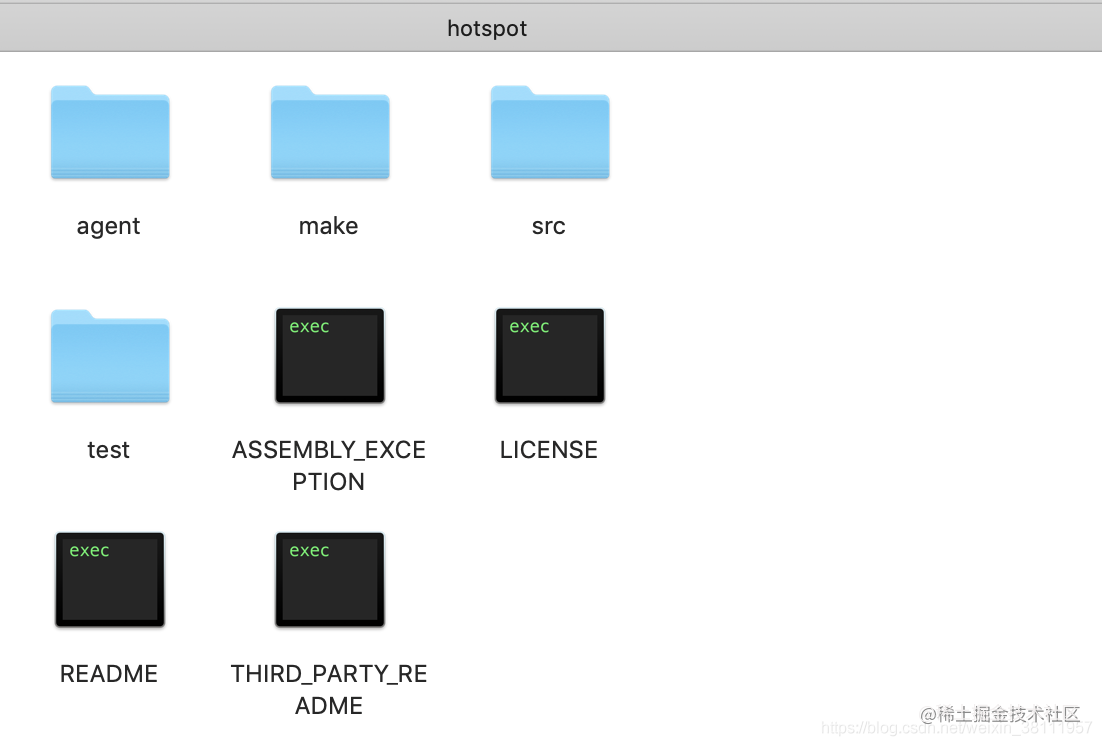Click the 'ASSEMBLY_EXCEPTION' file name label
Screen dimensions: 1102x746
pos(329,465)
